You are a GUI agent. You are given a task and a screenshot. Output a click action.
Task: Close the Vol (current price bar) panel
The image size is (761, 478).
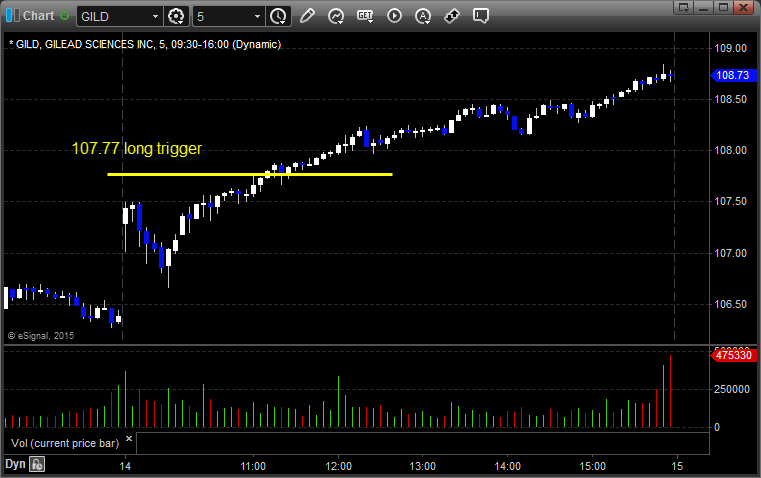(129, 439)
